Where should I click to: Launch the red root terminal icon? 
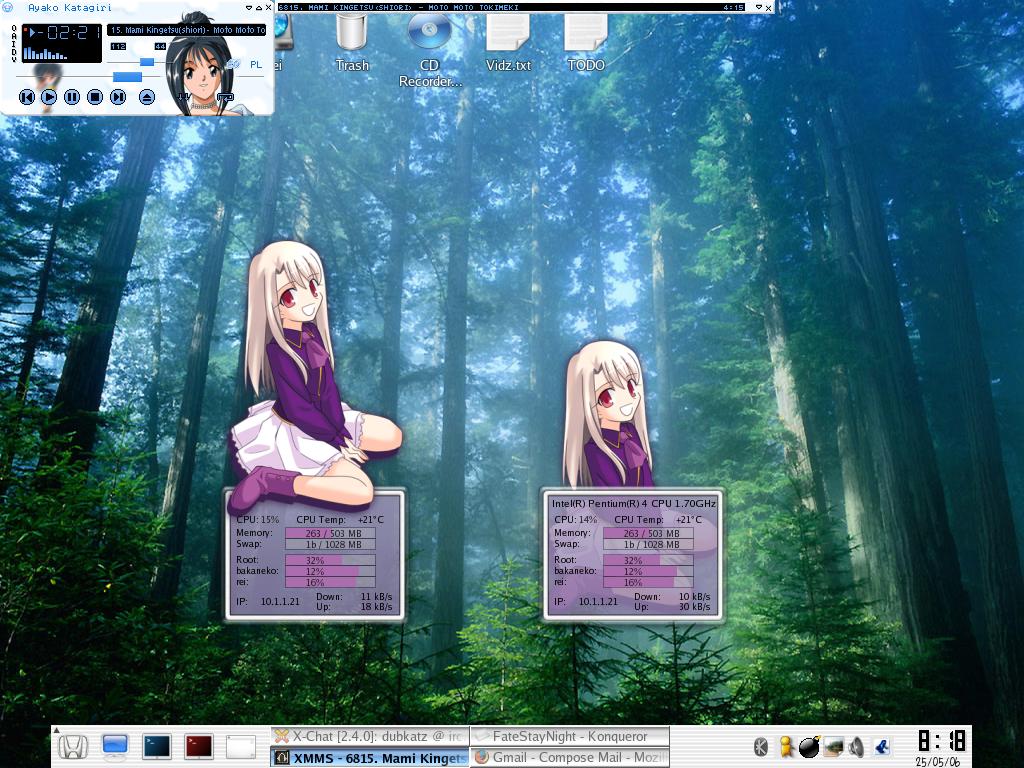coord(199,746)
